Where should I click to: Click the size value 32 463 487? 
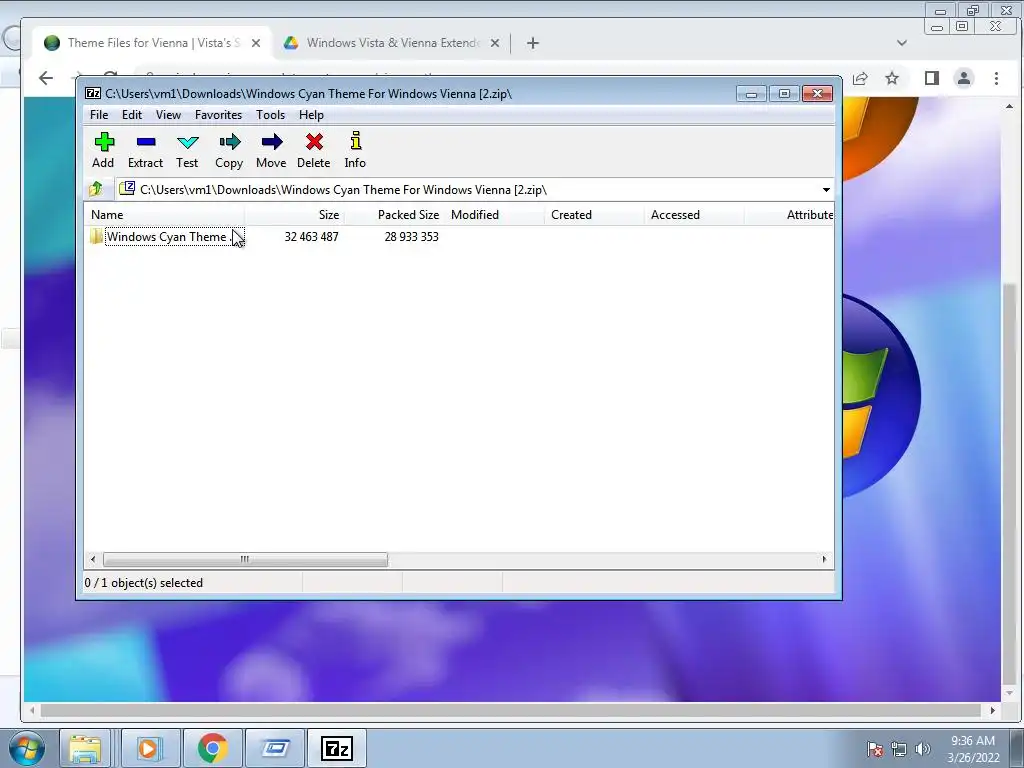pos(312,236)
